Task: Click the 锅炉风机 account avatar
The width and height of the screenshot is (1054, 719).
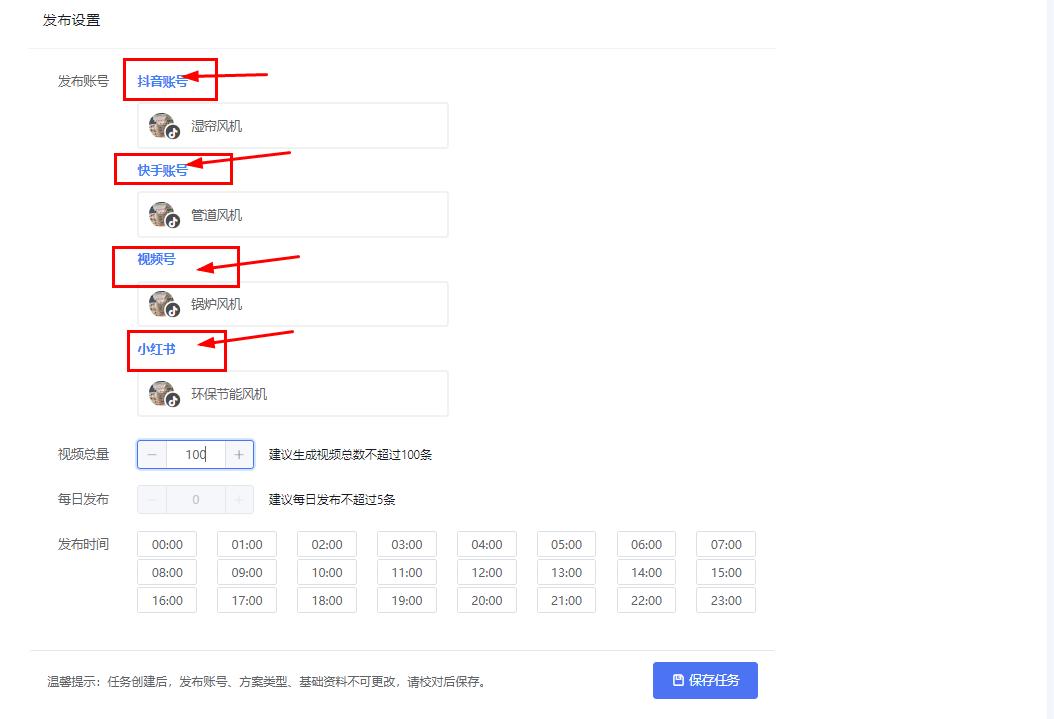Action: tap(162, 303)
